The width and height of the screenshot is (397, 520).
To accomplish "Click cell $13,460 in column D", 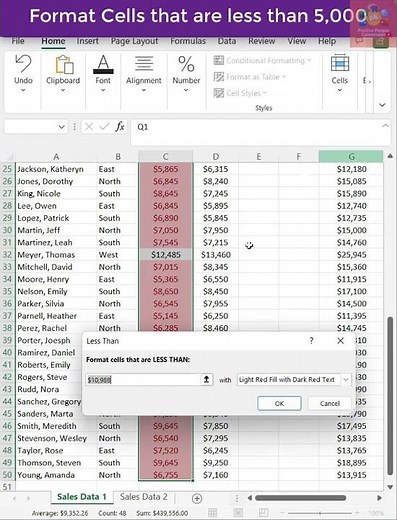I will click(216, 255).
